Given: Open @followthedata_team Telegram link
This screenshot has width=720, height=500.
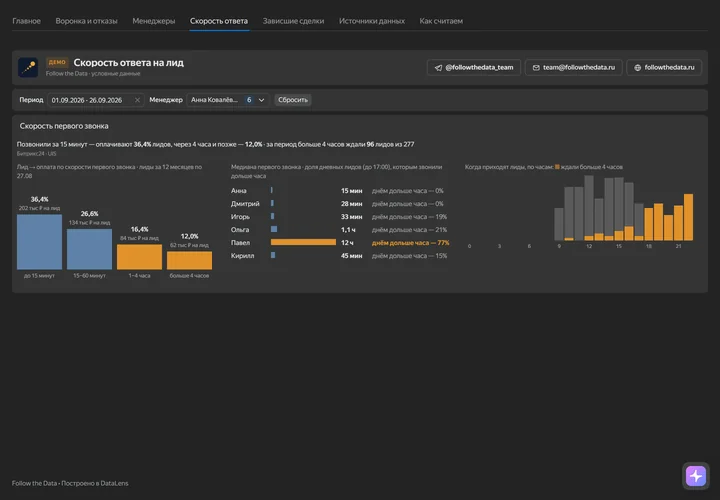Looking at the screenshot, I should coord(473,67).
